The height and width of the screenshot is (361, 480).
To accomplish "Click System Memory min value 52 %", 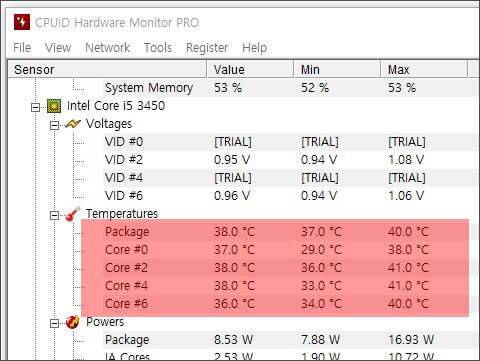I will pyautogui.click(x=315, y=88).
